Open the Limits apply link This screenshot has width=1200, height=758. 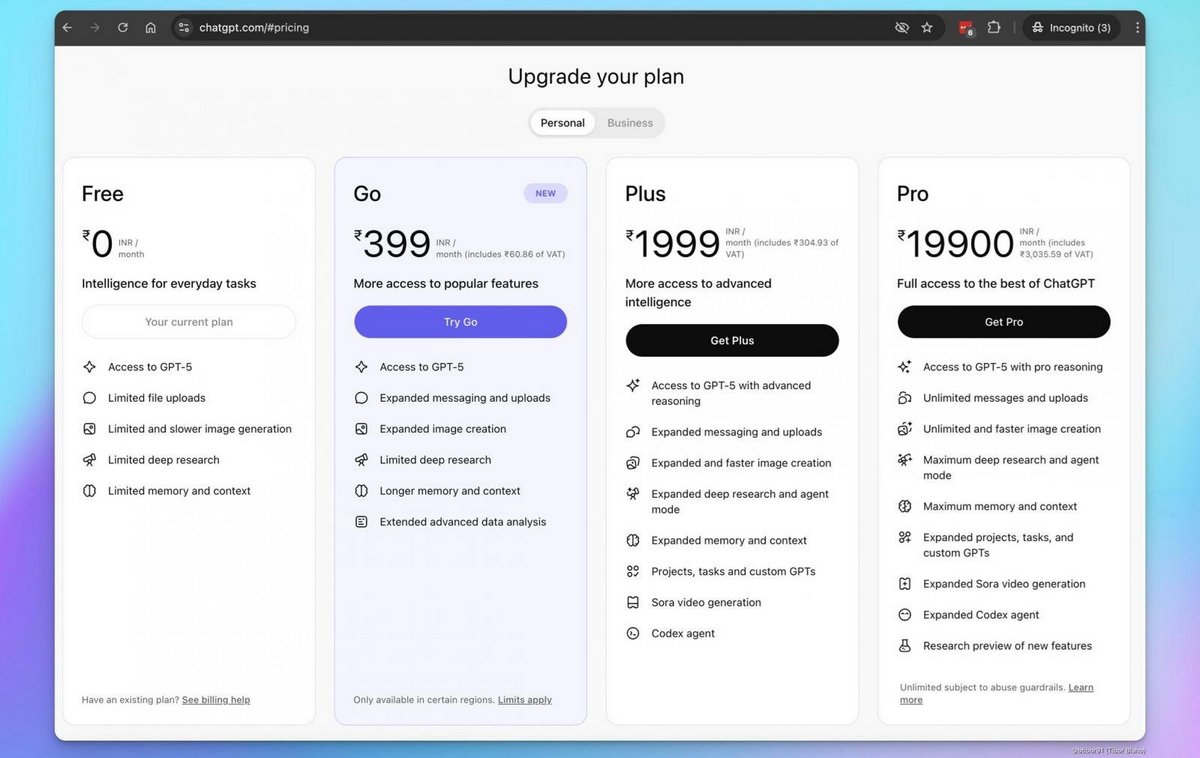point(525,700)
